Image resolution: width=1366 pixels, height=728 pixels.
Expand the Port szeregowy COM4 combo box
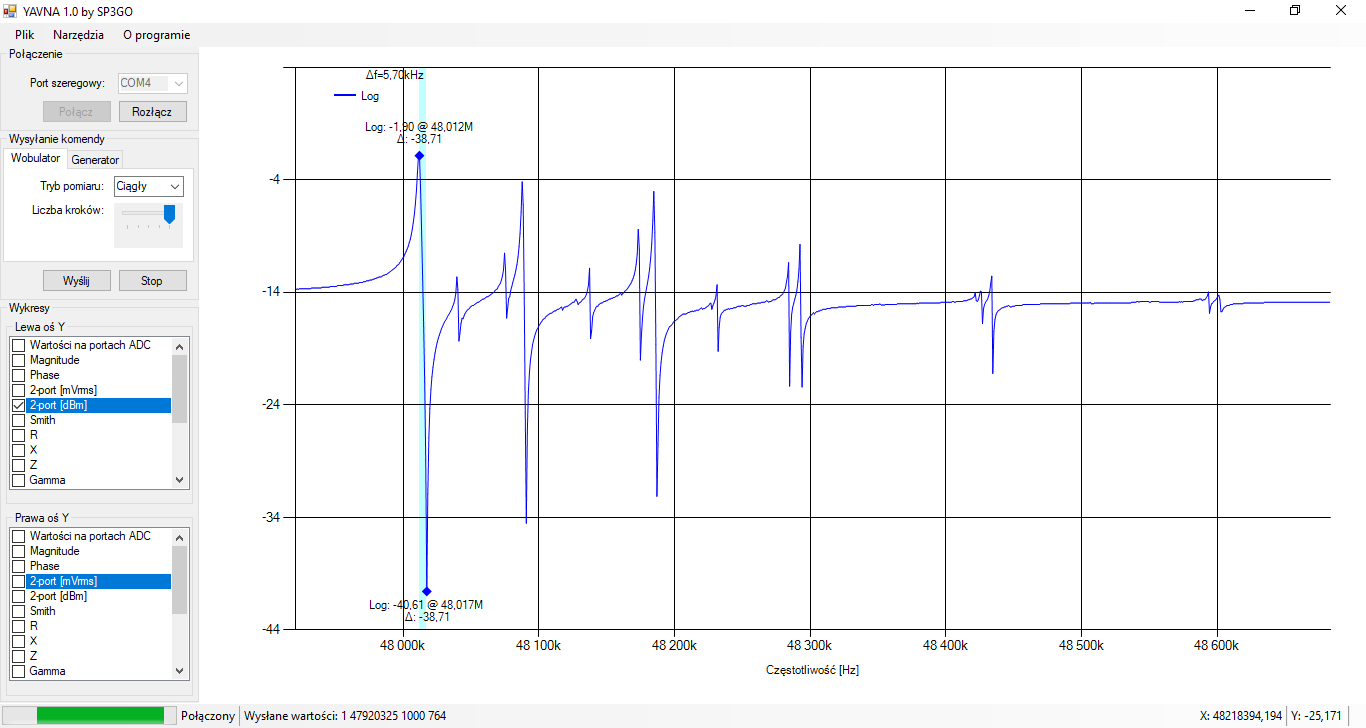[x=179, y=83]
